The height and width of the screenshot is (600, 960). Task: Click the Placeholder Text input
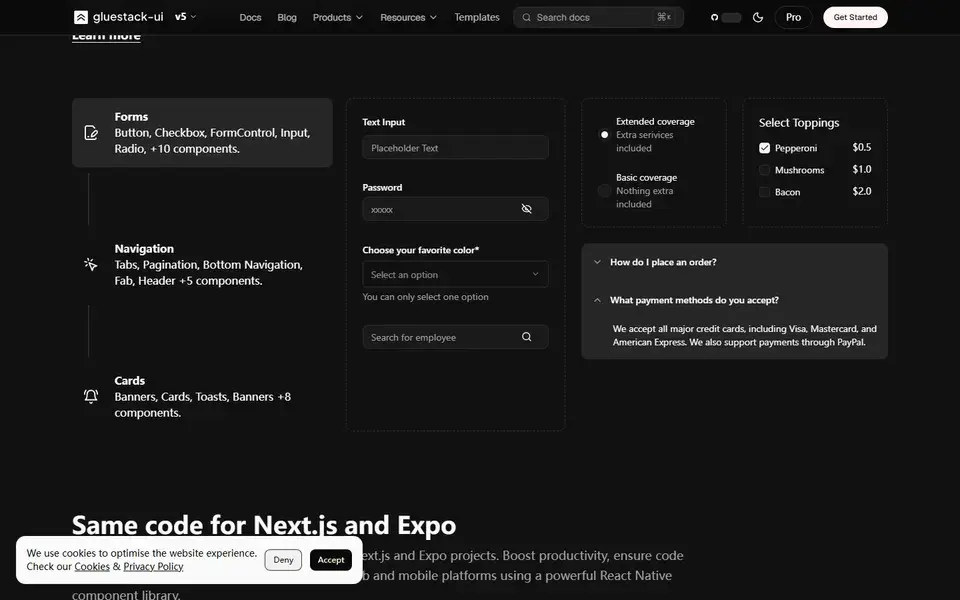tap(455, 148)
